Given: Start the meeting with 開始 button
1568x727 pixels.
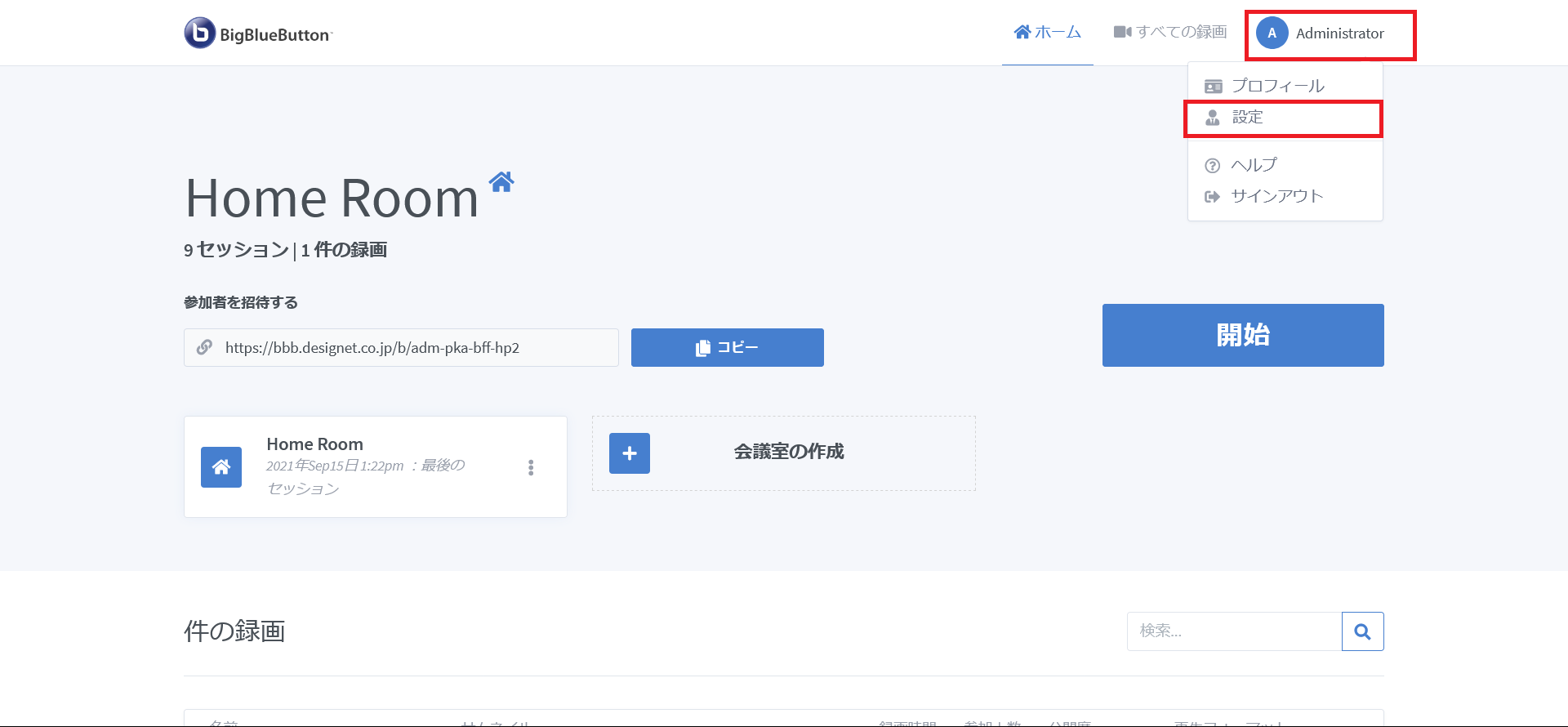Looking at the screenshot, I should (x=1243, y=335).
